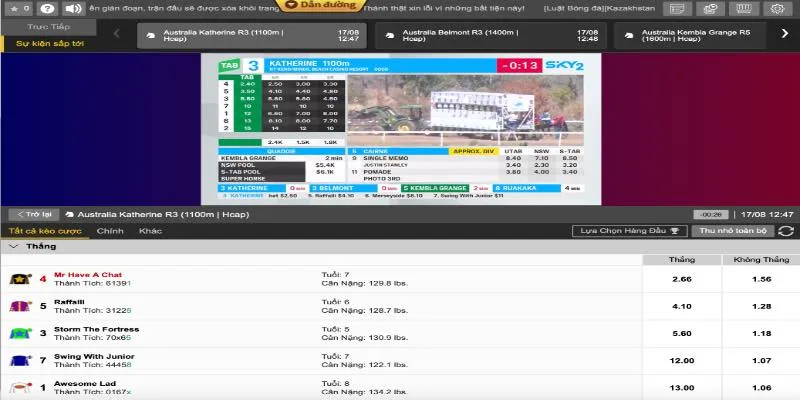Open the settings gear icon
Image resolution: width=800 pixels, height=400 pixels.
[777, 9]
